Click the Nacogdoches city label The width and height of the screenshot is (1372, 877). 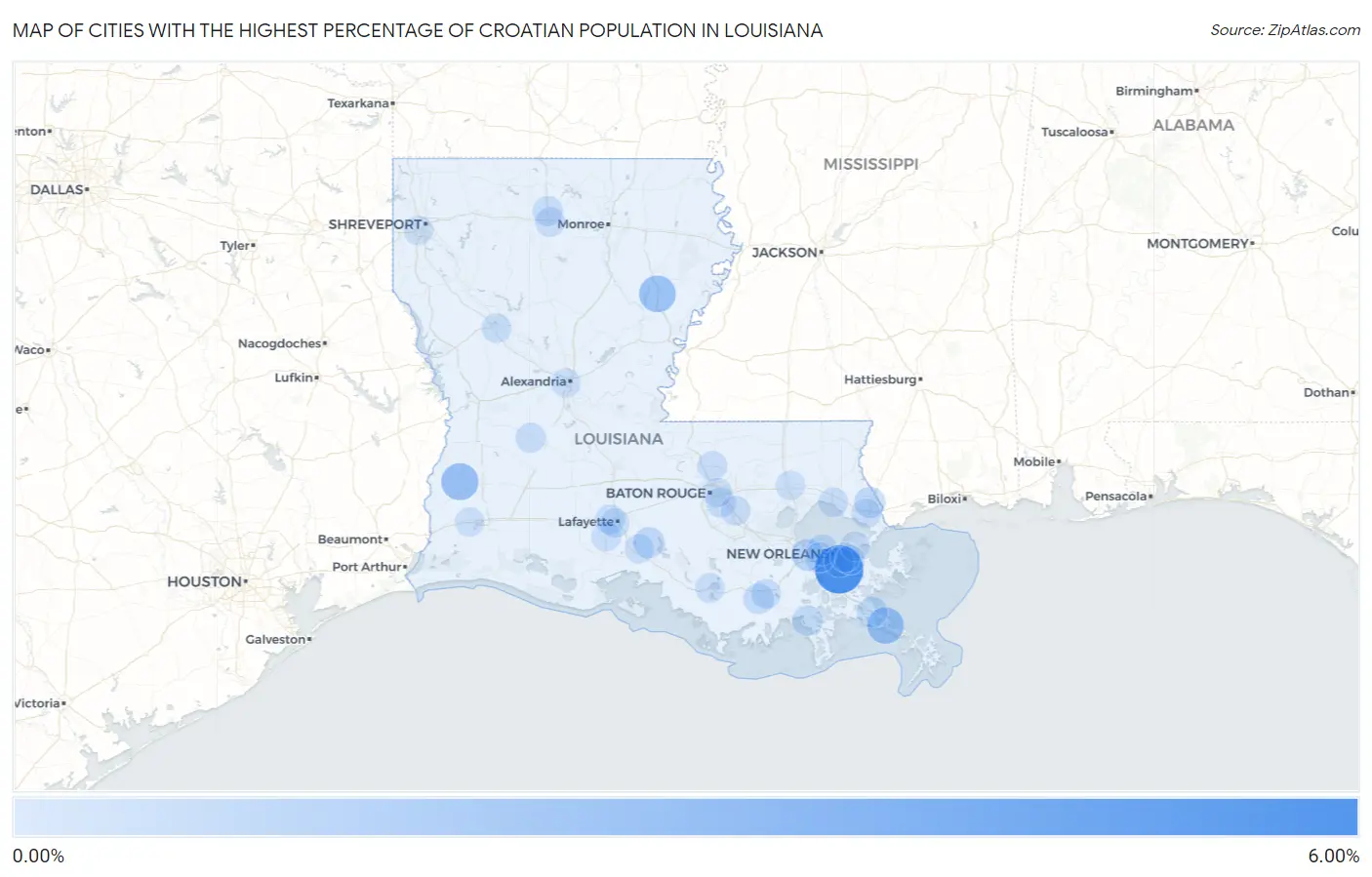tap(280, 343)
